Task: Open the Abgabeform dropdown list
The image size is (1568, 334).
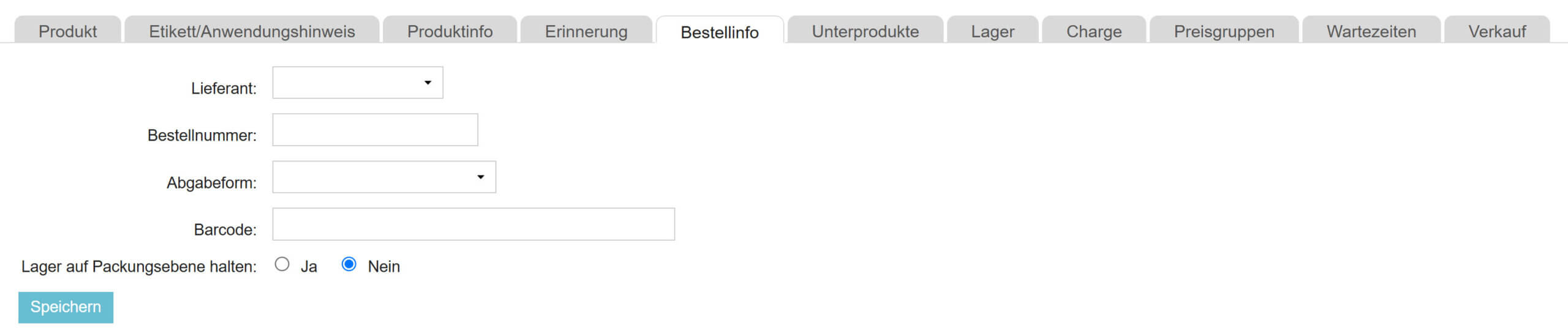Action: coord(383,177)
